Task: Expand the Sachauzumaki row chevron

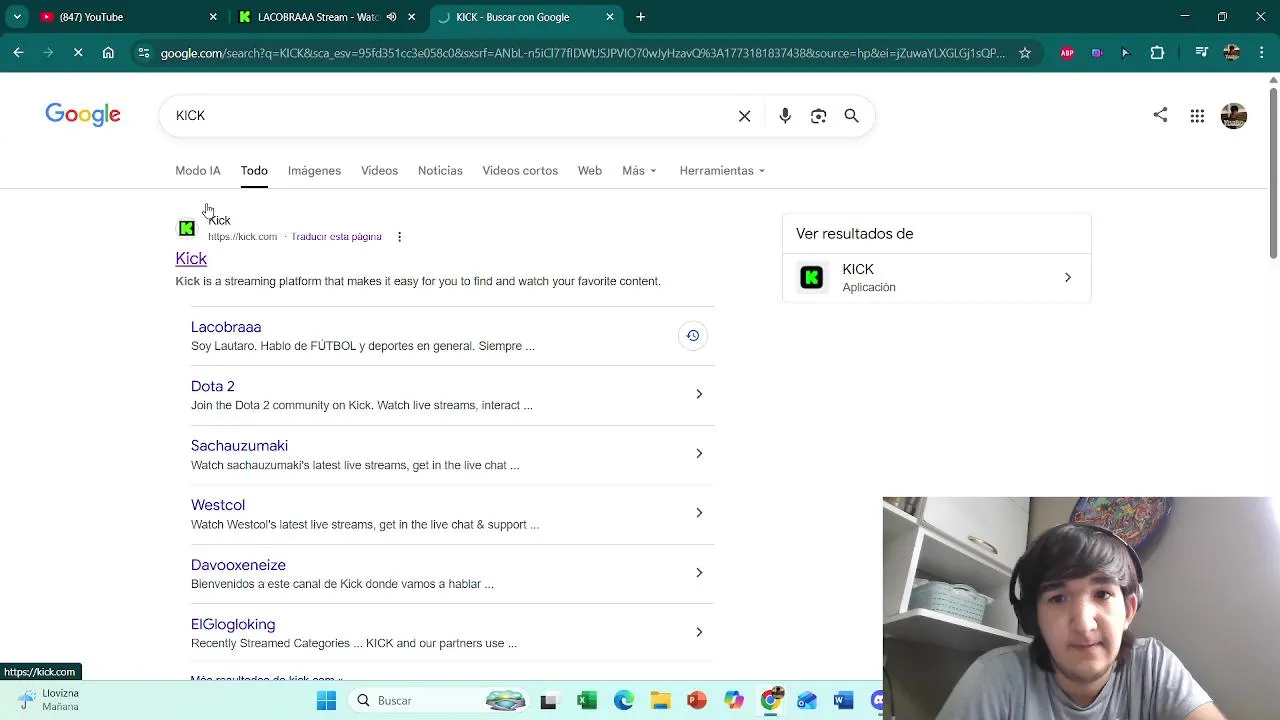Action: [x=699, y=453]
